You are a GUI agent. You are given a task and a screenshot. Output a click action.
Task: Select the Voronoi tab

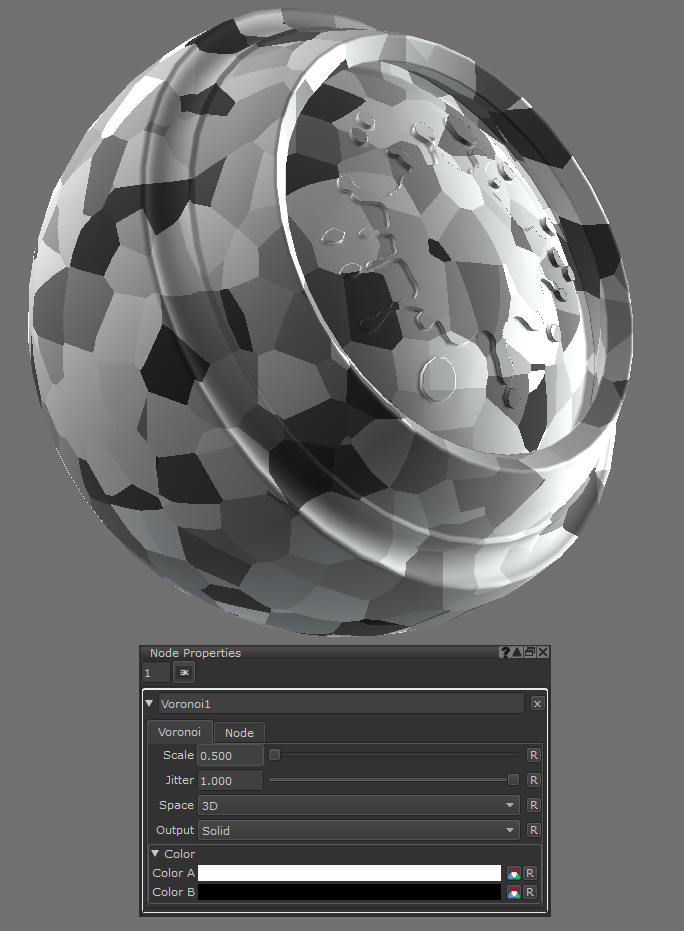click(x=179, y=732)
